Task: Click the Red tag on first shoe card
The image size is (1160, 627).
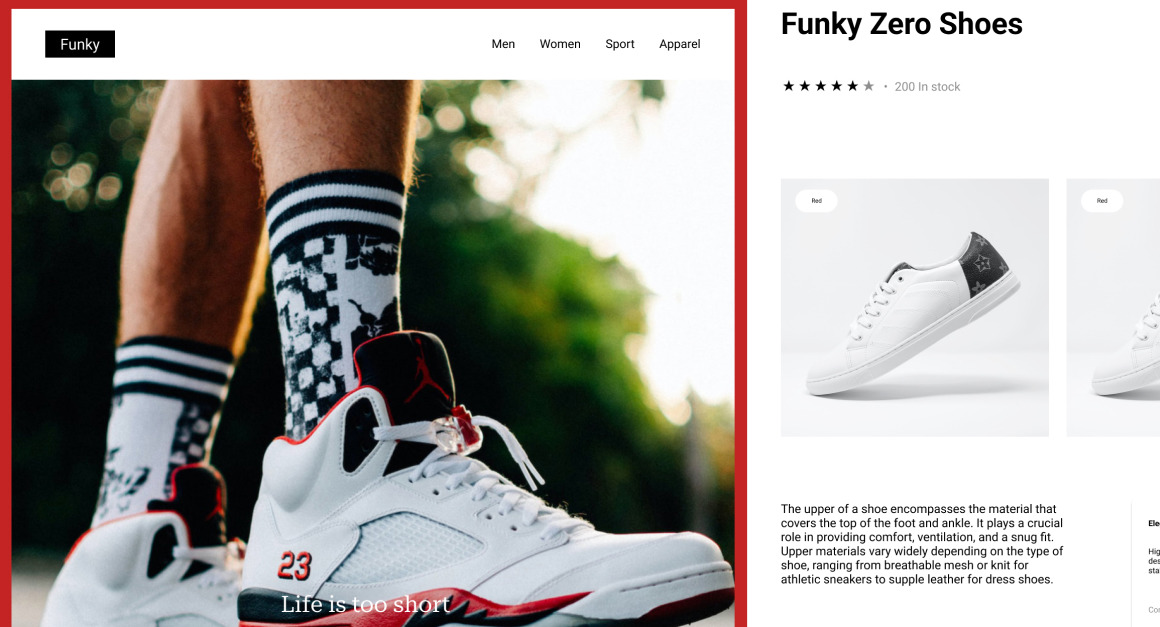Action: pyautogui.click(x=817, y=201)
